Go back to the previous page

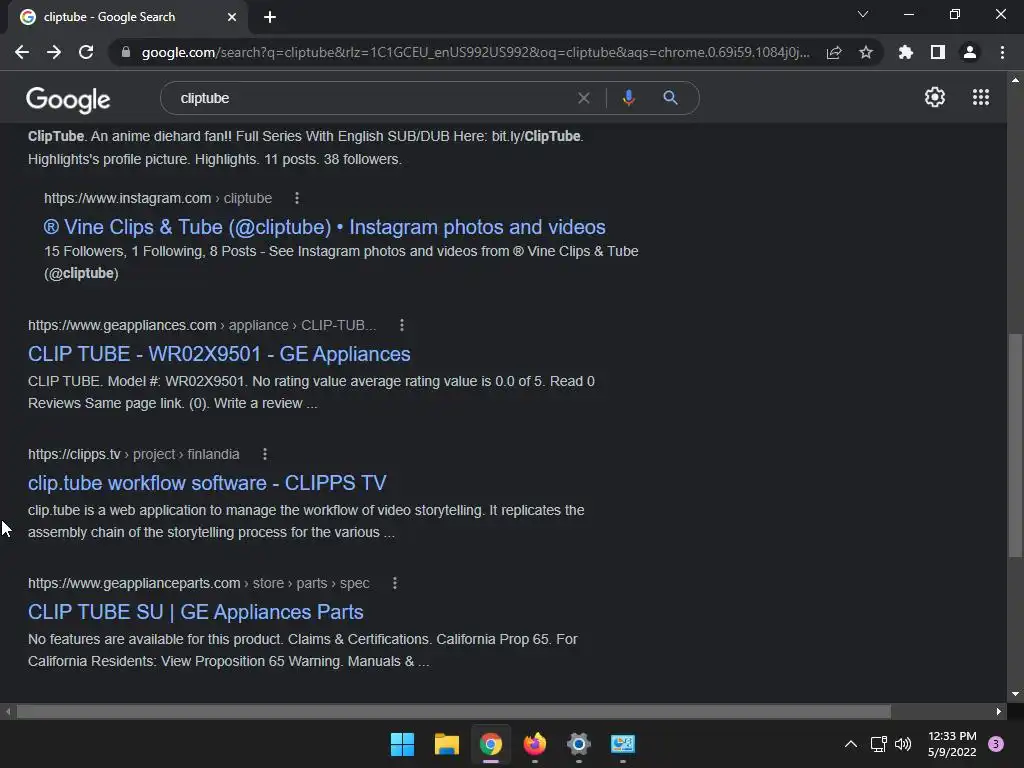pos(22,52)
